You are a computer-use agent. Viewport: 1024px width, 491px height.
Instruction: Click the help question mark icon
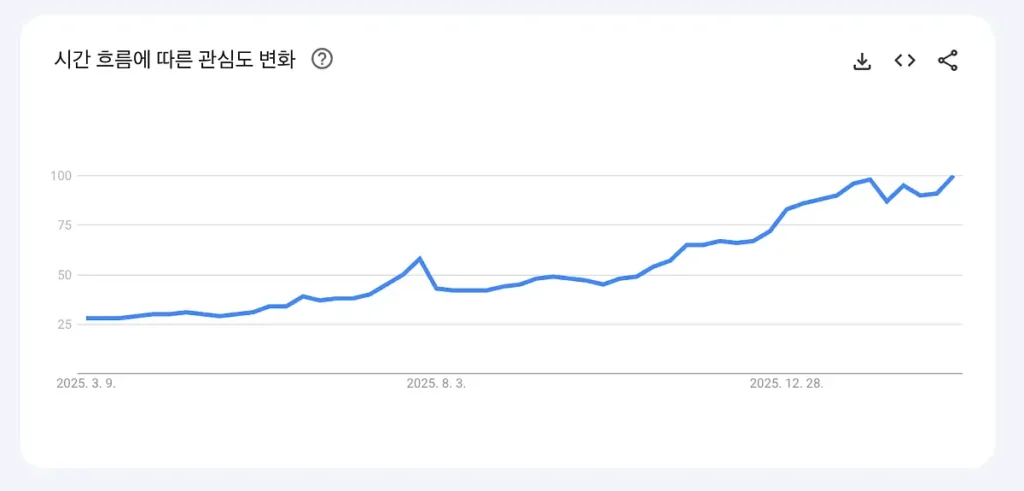pos(322,59)
